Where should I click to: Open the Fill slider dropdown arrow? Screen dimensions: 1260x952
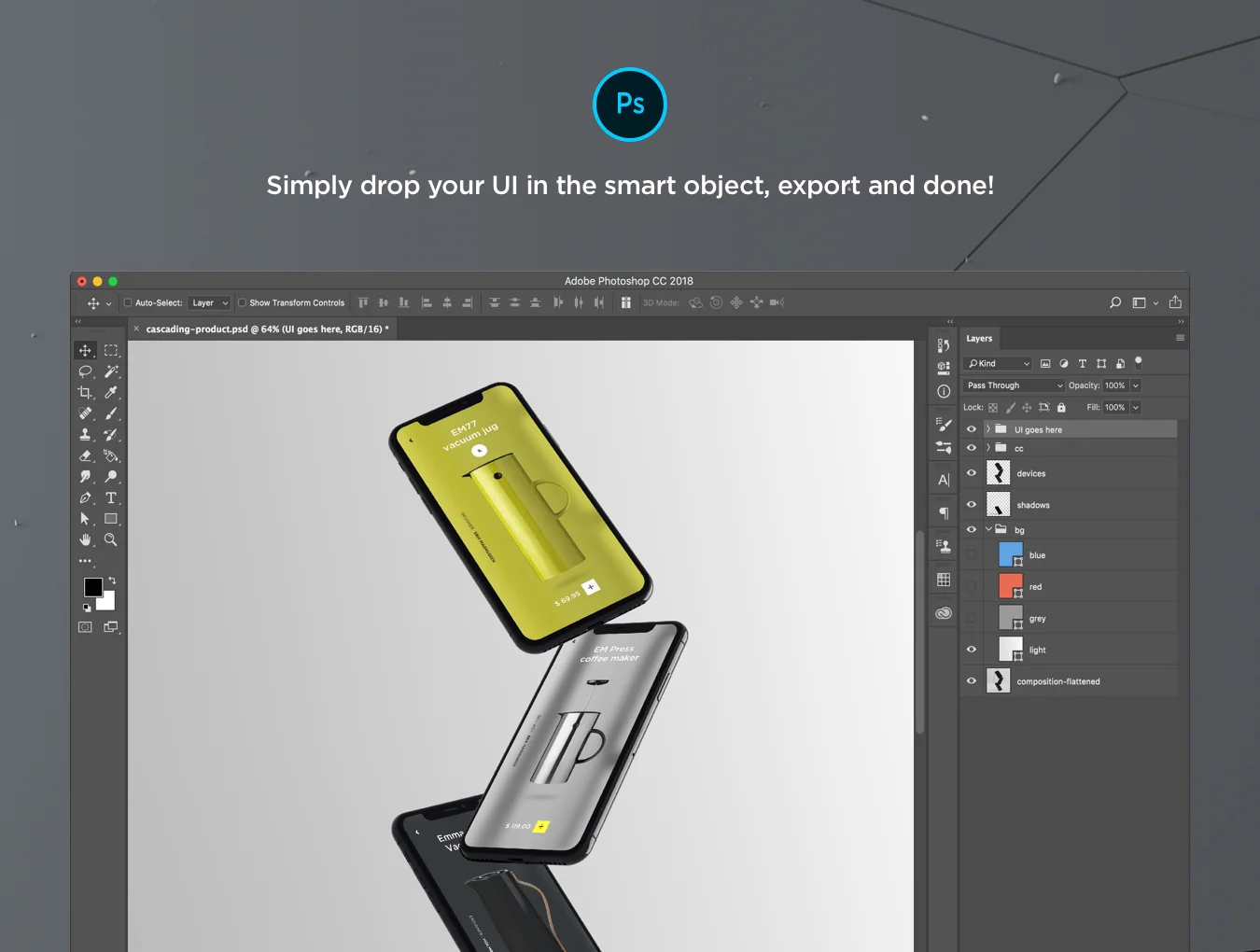coord(1136,408)
